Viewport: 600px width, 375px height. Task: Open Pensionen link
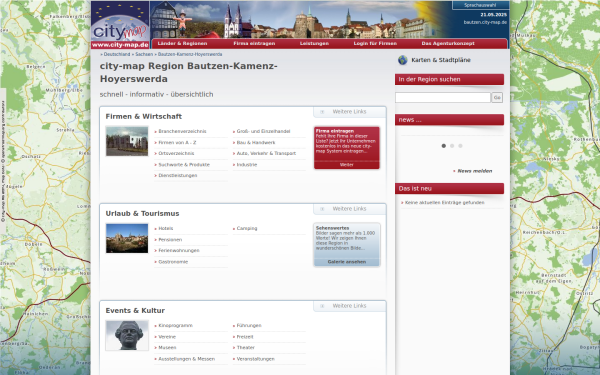[x=170, y=240]
